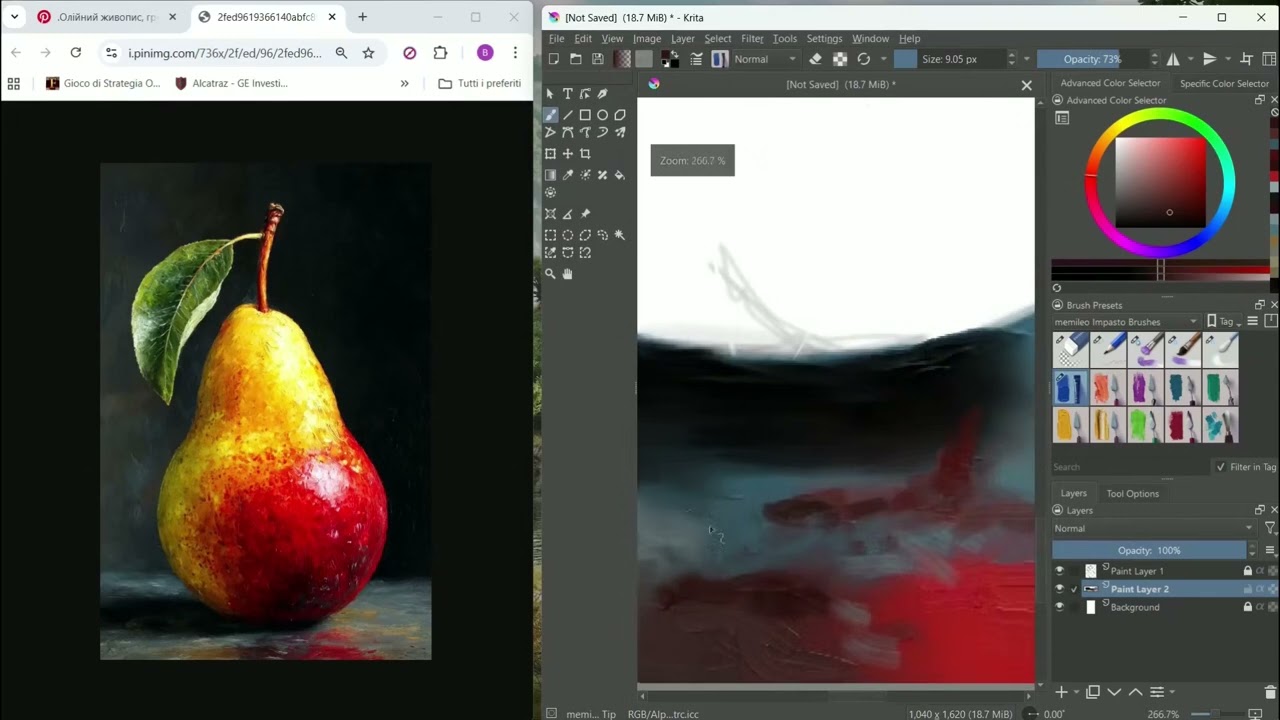The width and height of the screenshot is (1280, 720).
Task: Hide the Background layer using its eye icon
Action: (x=1060, y=607)
